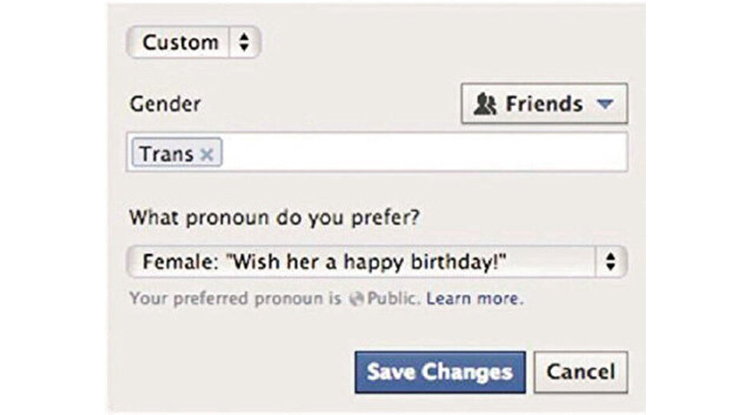
Task: Open the Learn more link
Action: pyautogui.click(x=472, y=299)
